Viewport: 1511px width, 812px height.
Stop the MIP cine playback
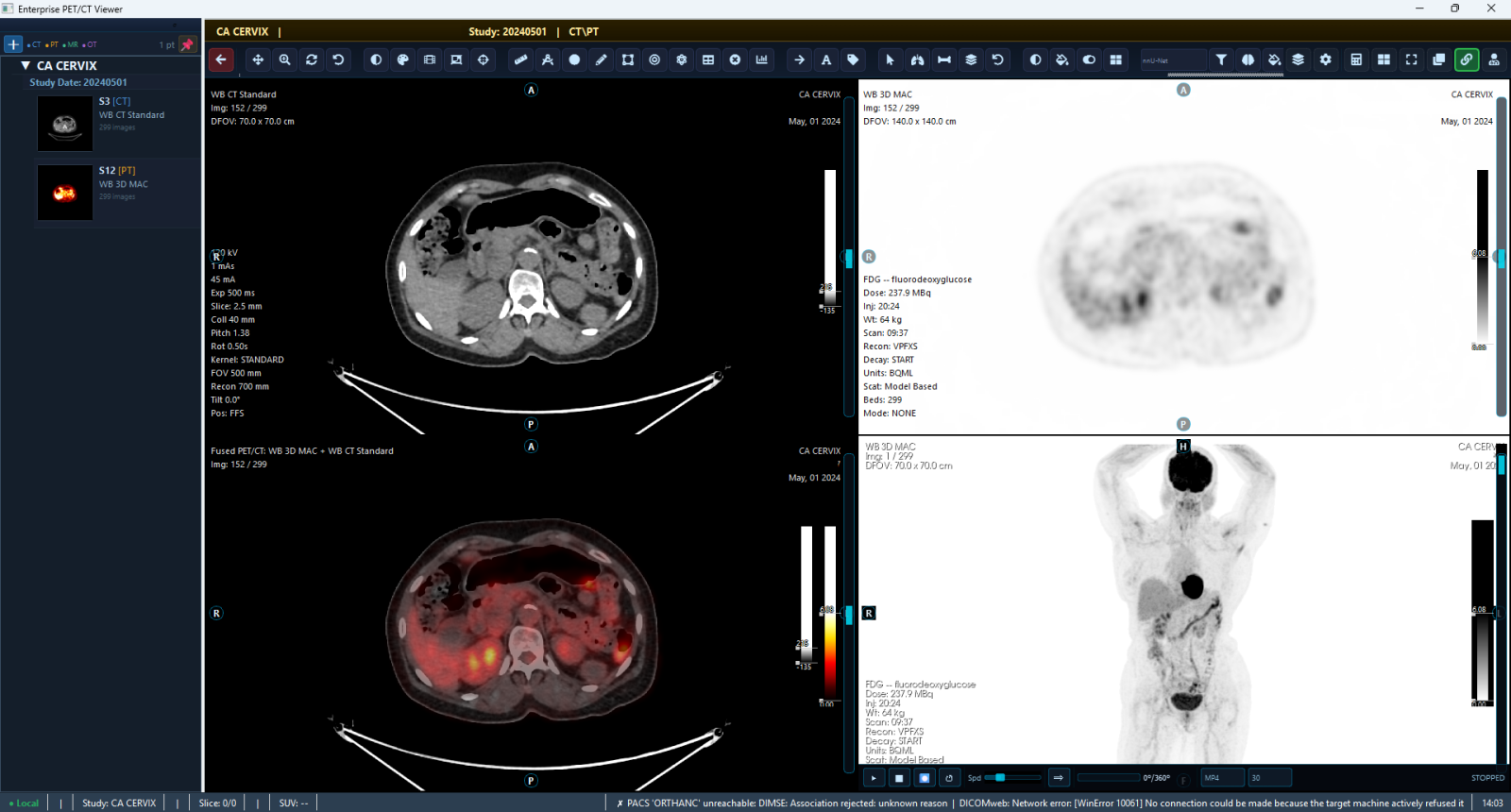point(899,778)
